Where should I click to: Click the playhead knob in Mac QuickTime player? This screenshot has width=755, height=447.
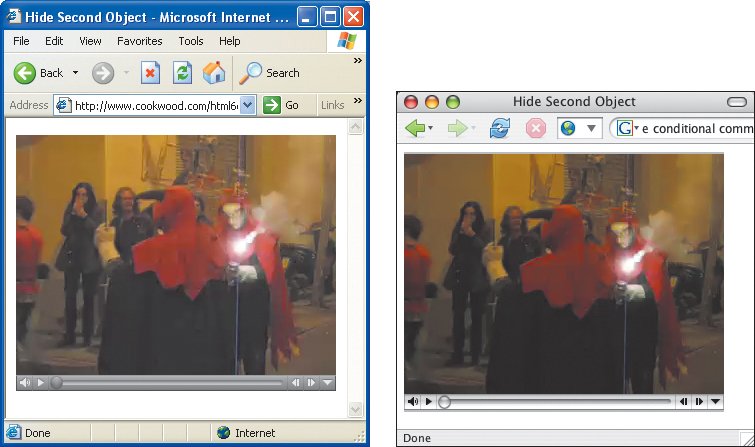tap(444, 402)
